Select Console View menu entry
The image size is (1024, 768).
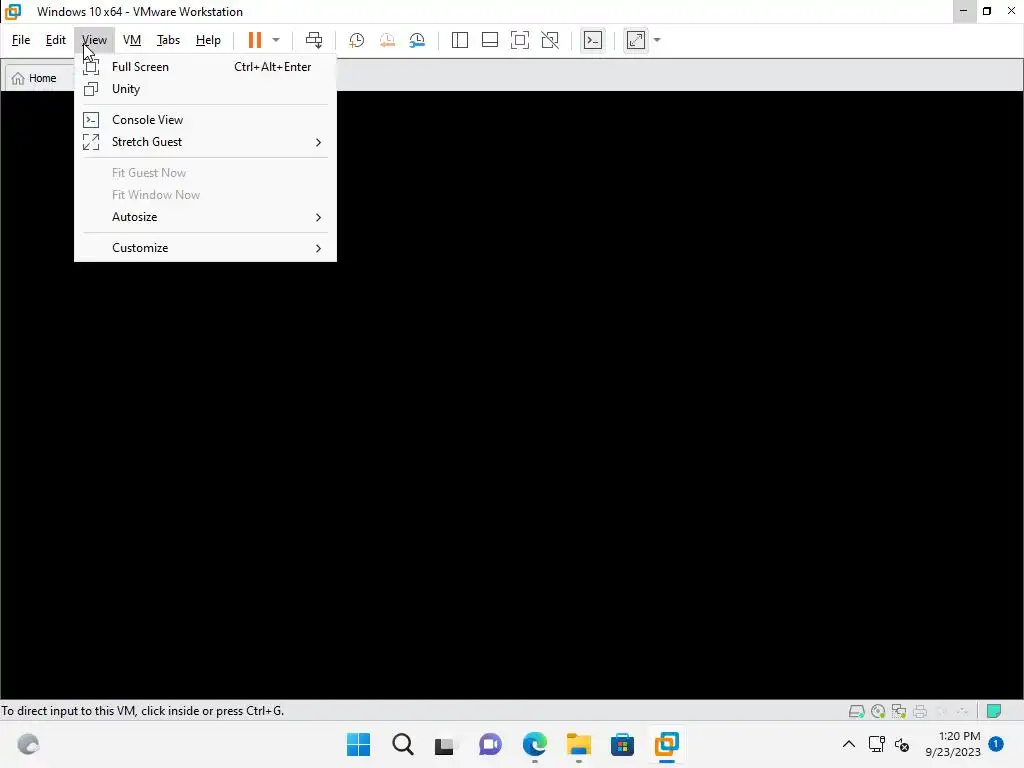206,120
